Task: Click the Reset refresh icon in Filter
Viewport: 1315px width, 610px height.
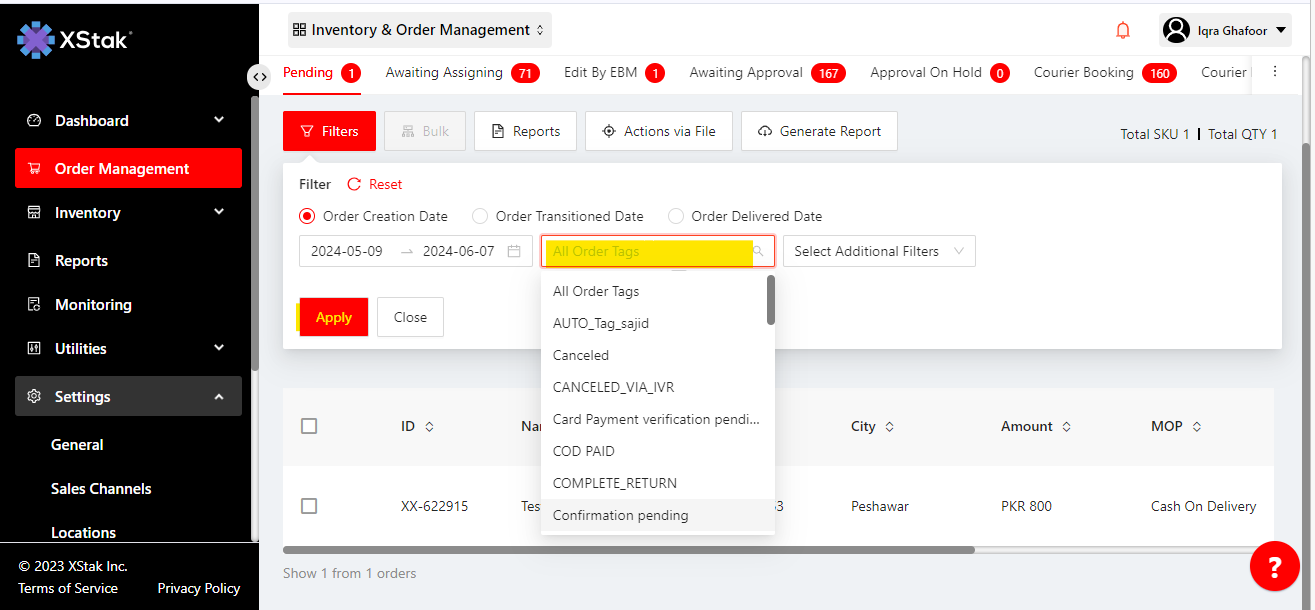Action: pos(354,184)
